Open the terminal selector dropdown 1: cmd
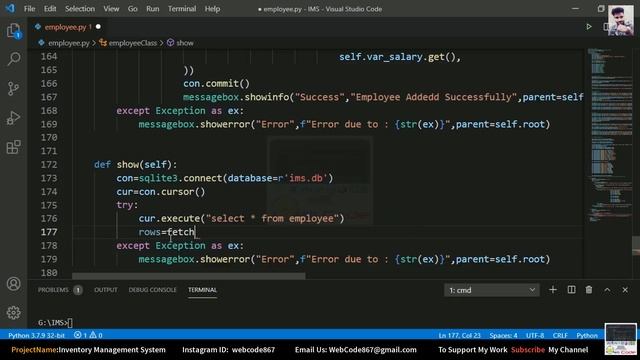Screen dimensions: 640x360 (x=491, y=290)
